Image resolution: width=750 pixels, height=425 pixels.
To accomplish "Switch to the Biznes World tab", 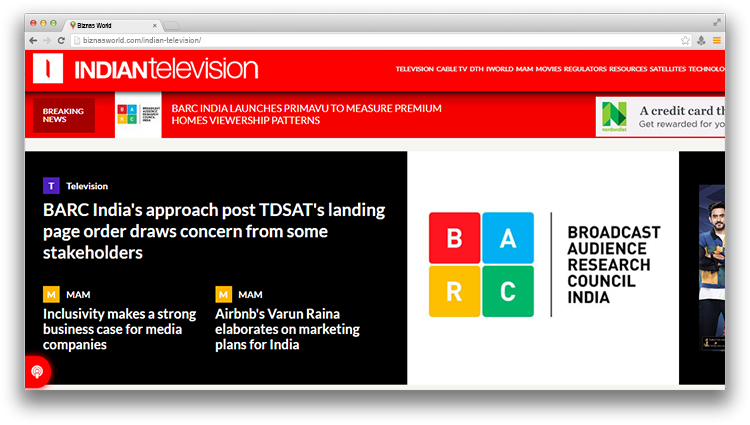I will pos(110,23).
